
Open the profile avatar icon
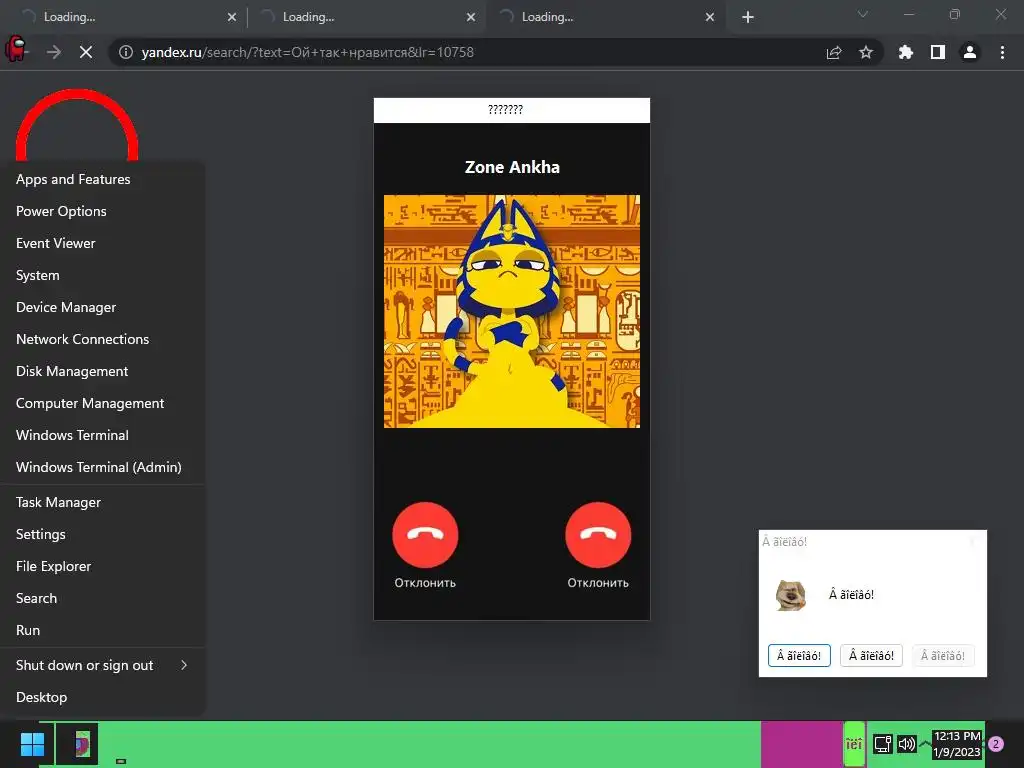[970, 52]
